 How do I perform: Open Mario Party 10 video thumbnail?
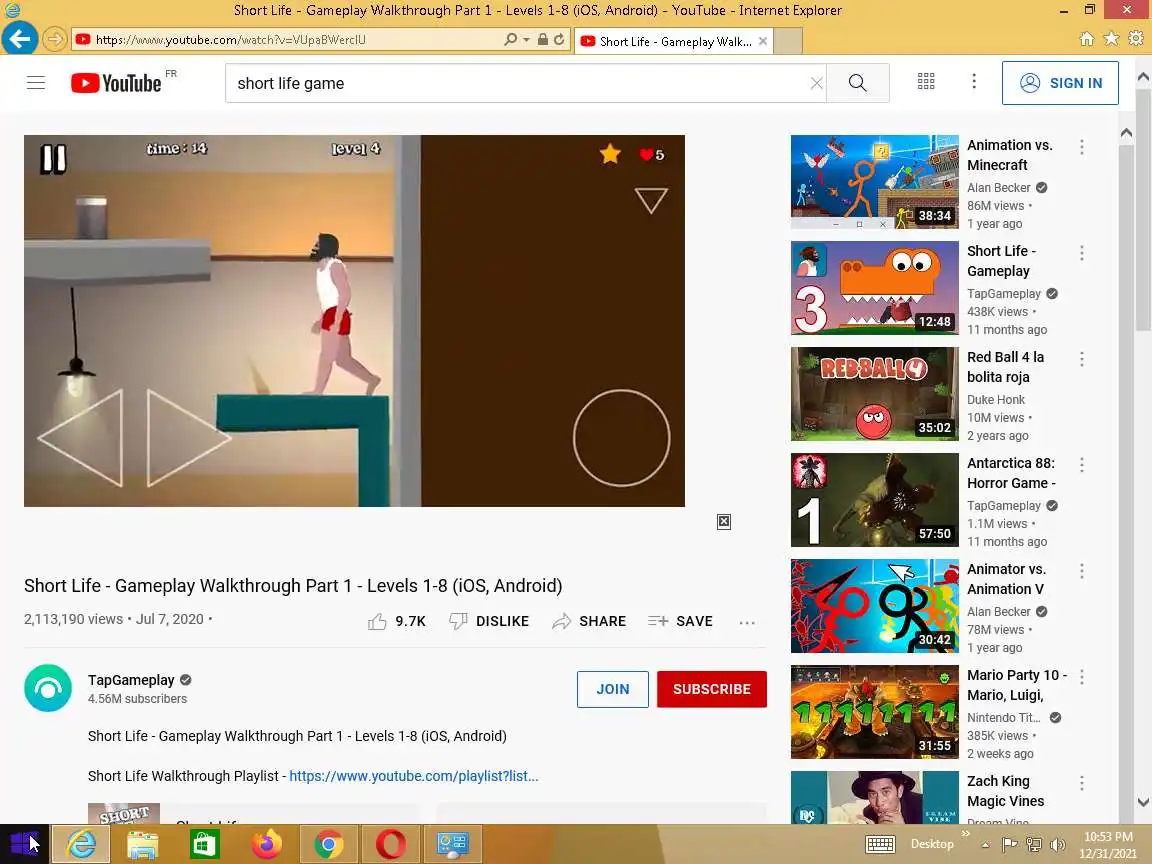point(874,712)
